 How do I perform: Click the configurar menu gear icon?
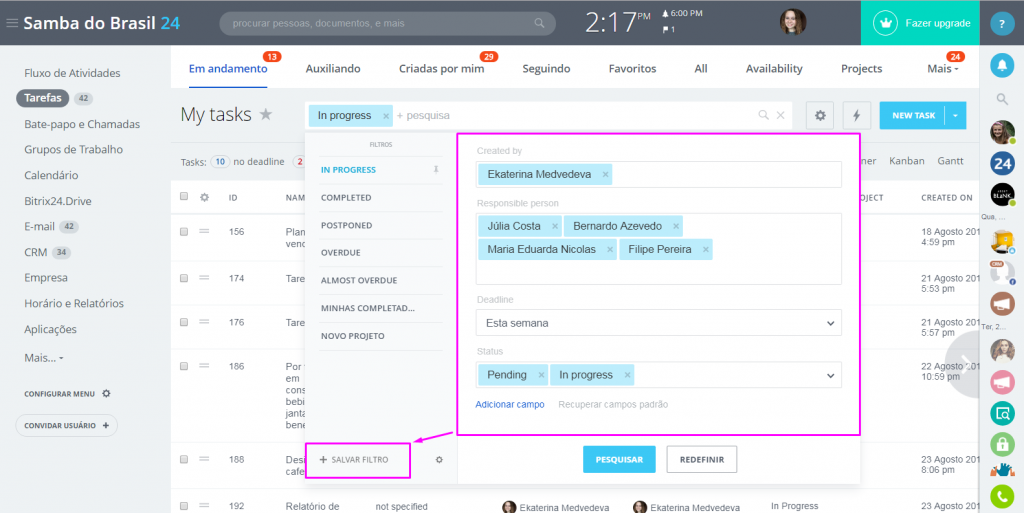point(106,394)
